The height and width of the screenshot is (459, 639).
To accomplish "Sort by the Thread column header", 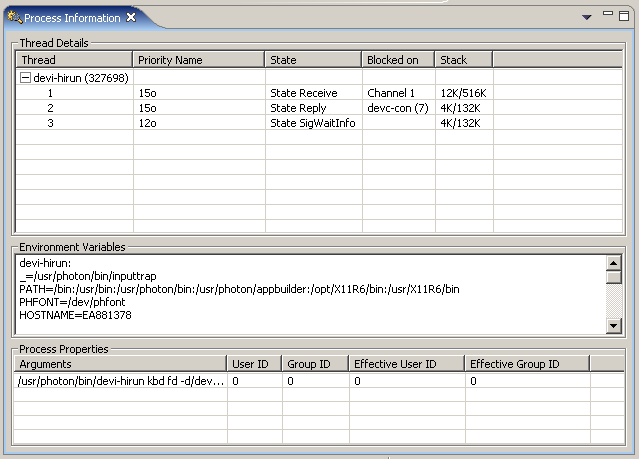I will pyautogui.click(x=74, y=60).
